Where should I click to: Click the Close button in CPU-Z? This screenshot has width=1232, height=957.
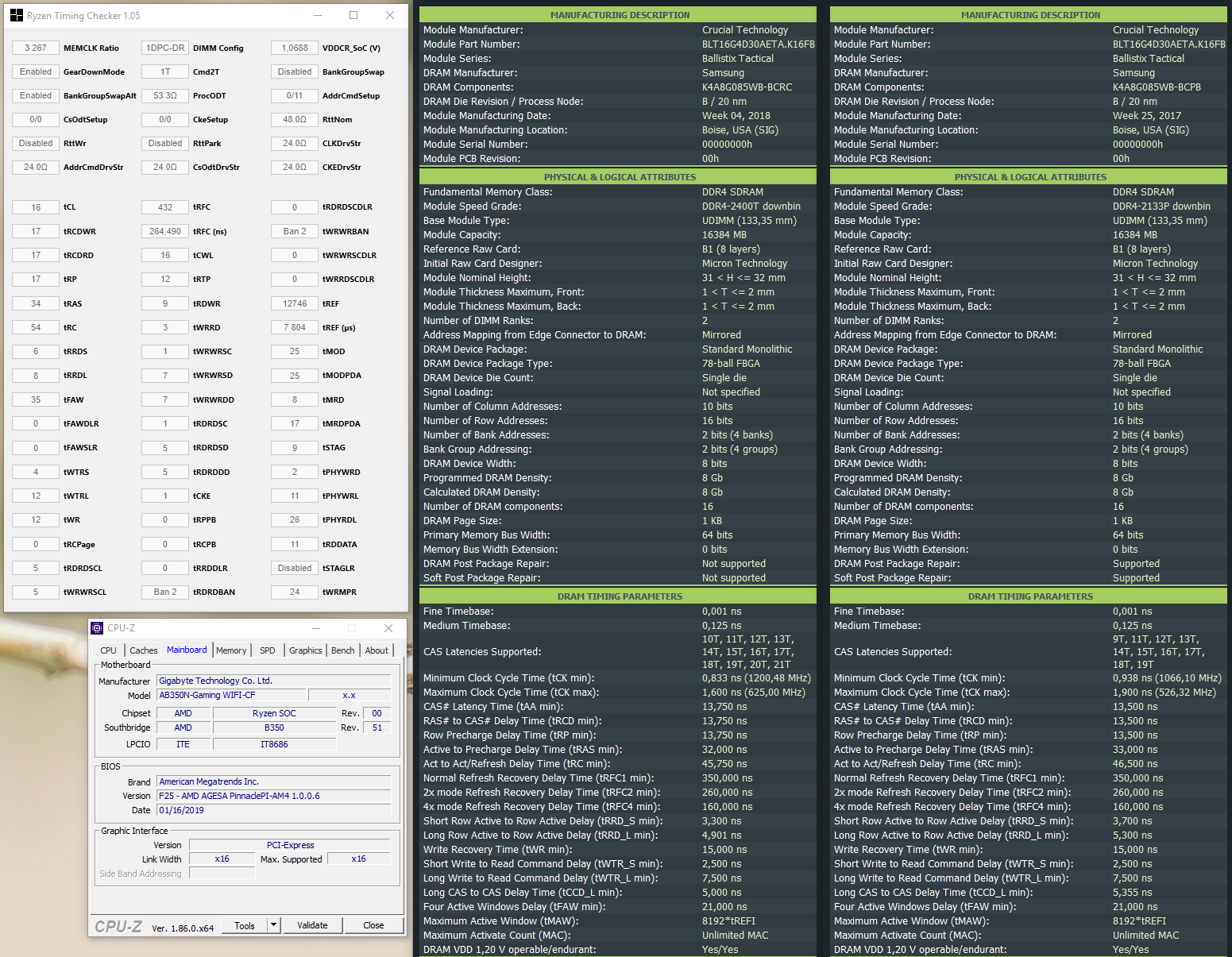[x=373, y=925]
